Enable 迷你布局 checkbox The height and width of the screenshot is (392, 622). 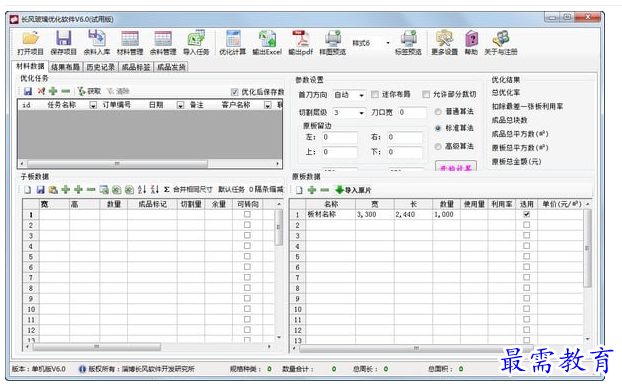coord(375,94)
